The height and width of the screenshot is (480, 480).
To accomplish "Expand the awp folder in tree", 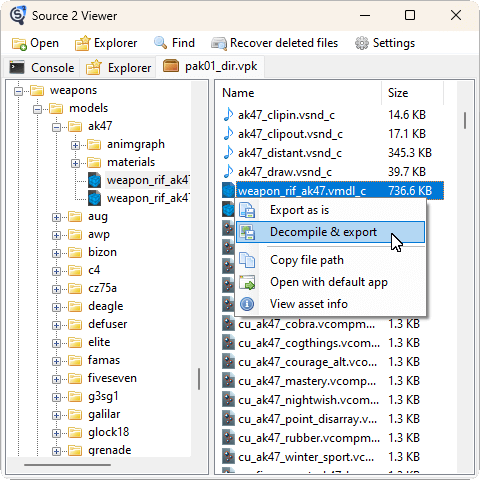I will (56, 235).
